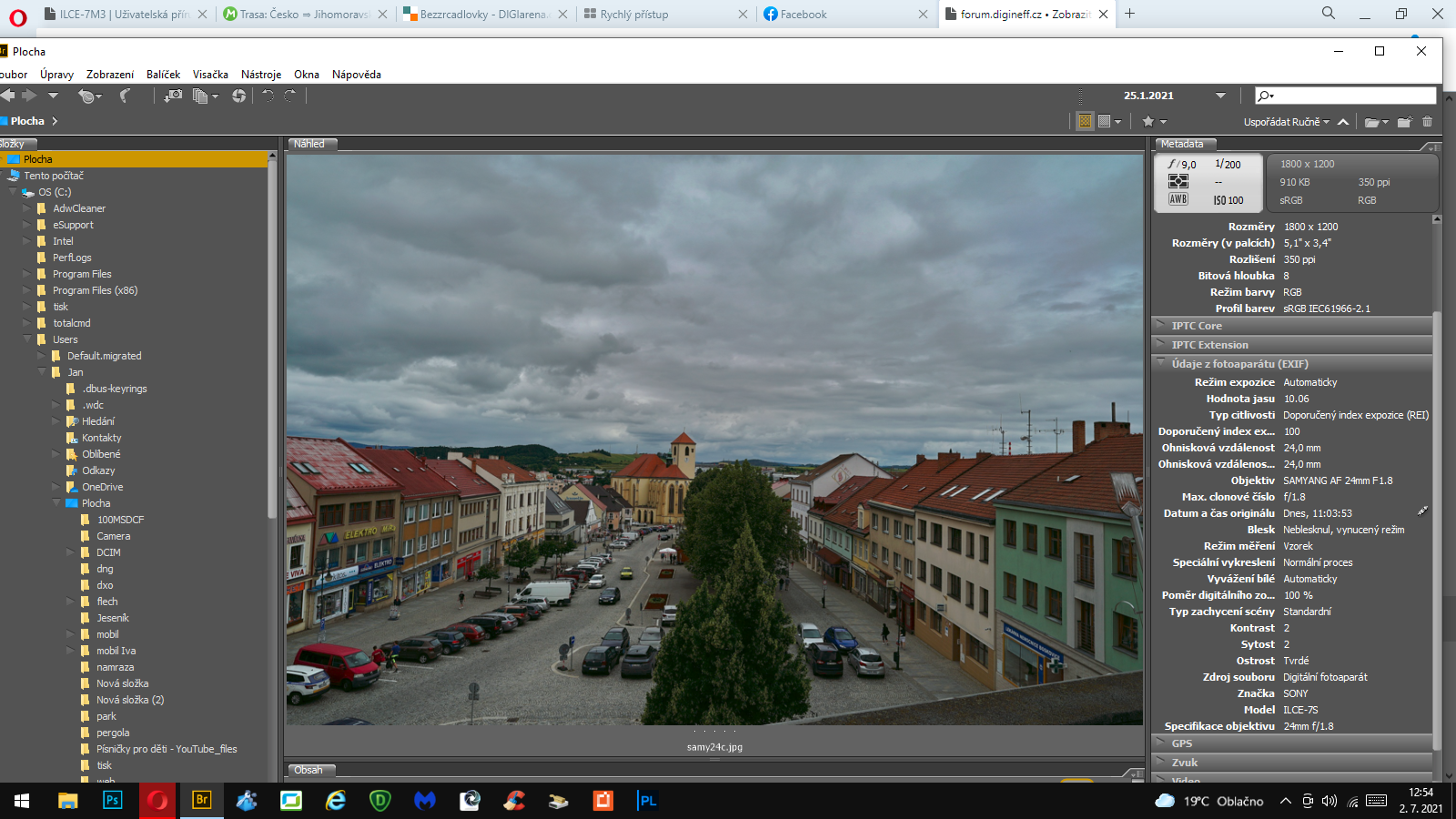This screenshot has height=819, width=1456.
Task: Create a new folder using toolbar icon
Action: [1404, 122]
